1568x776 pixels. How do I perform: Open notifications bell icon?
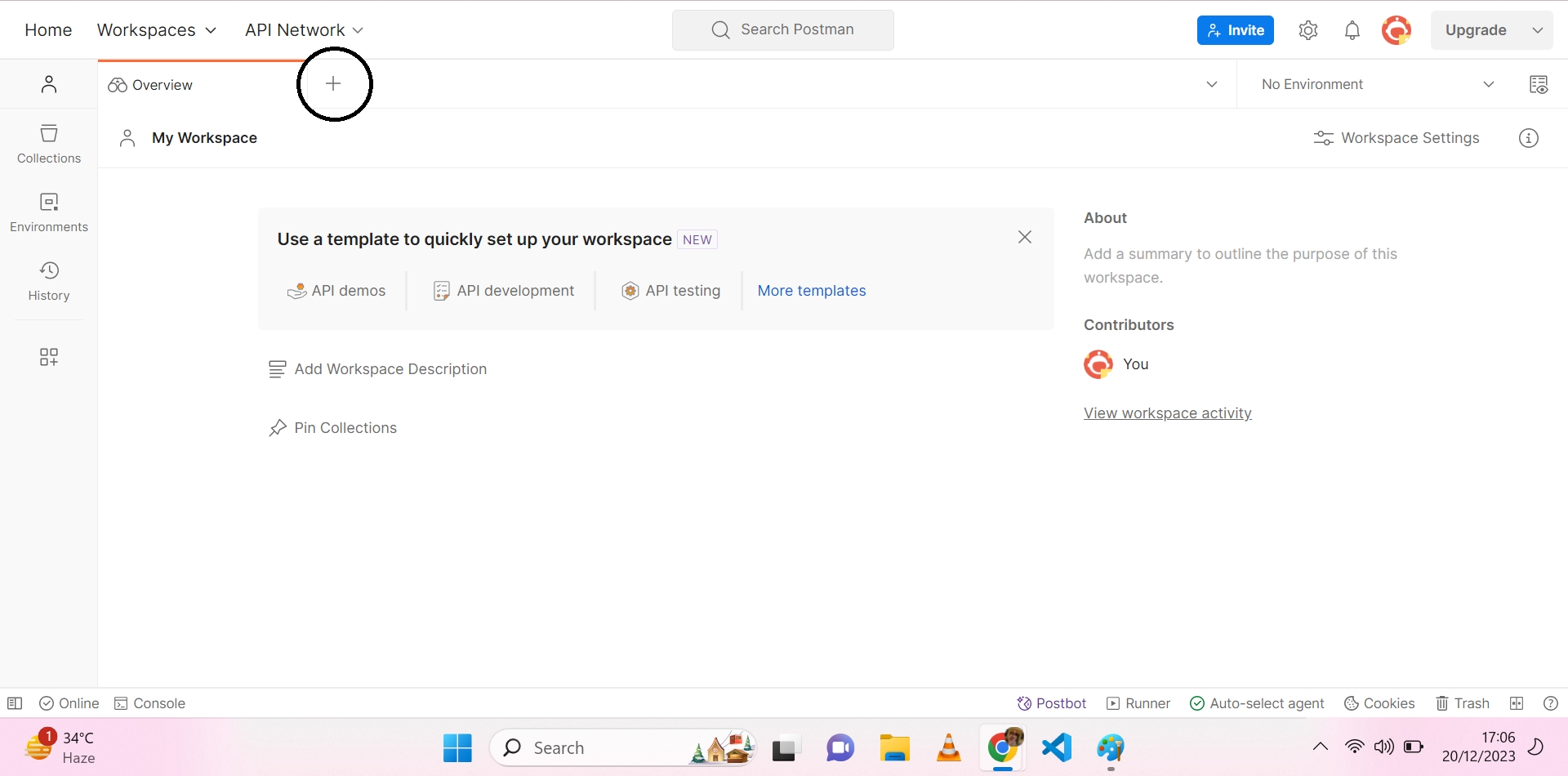[x=1352, y=30]
